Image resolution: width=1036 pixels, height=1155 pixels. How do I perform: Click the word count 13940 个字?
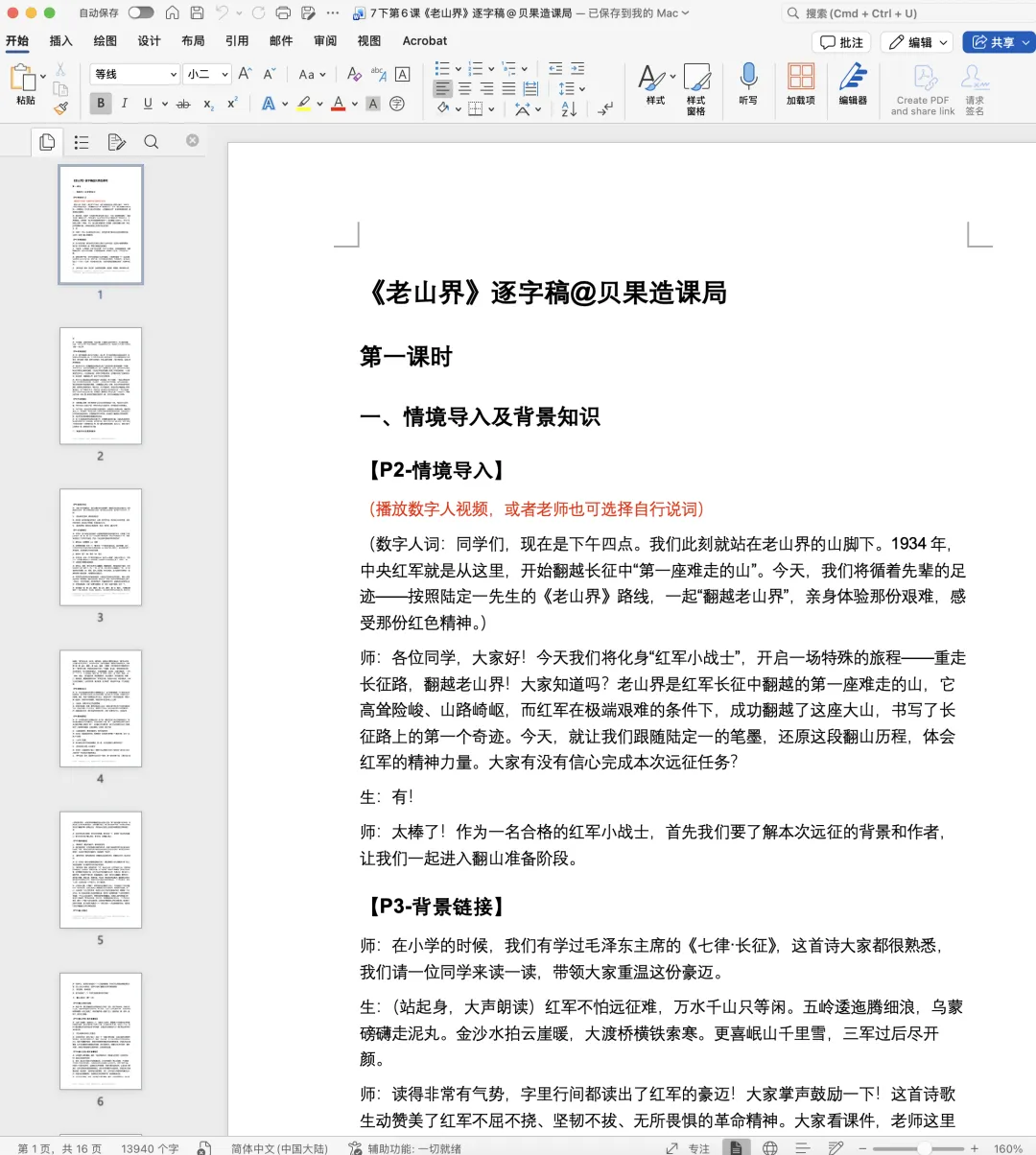[x=150, y=1147]
